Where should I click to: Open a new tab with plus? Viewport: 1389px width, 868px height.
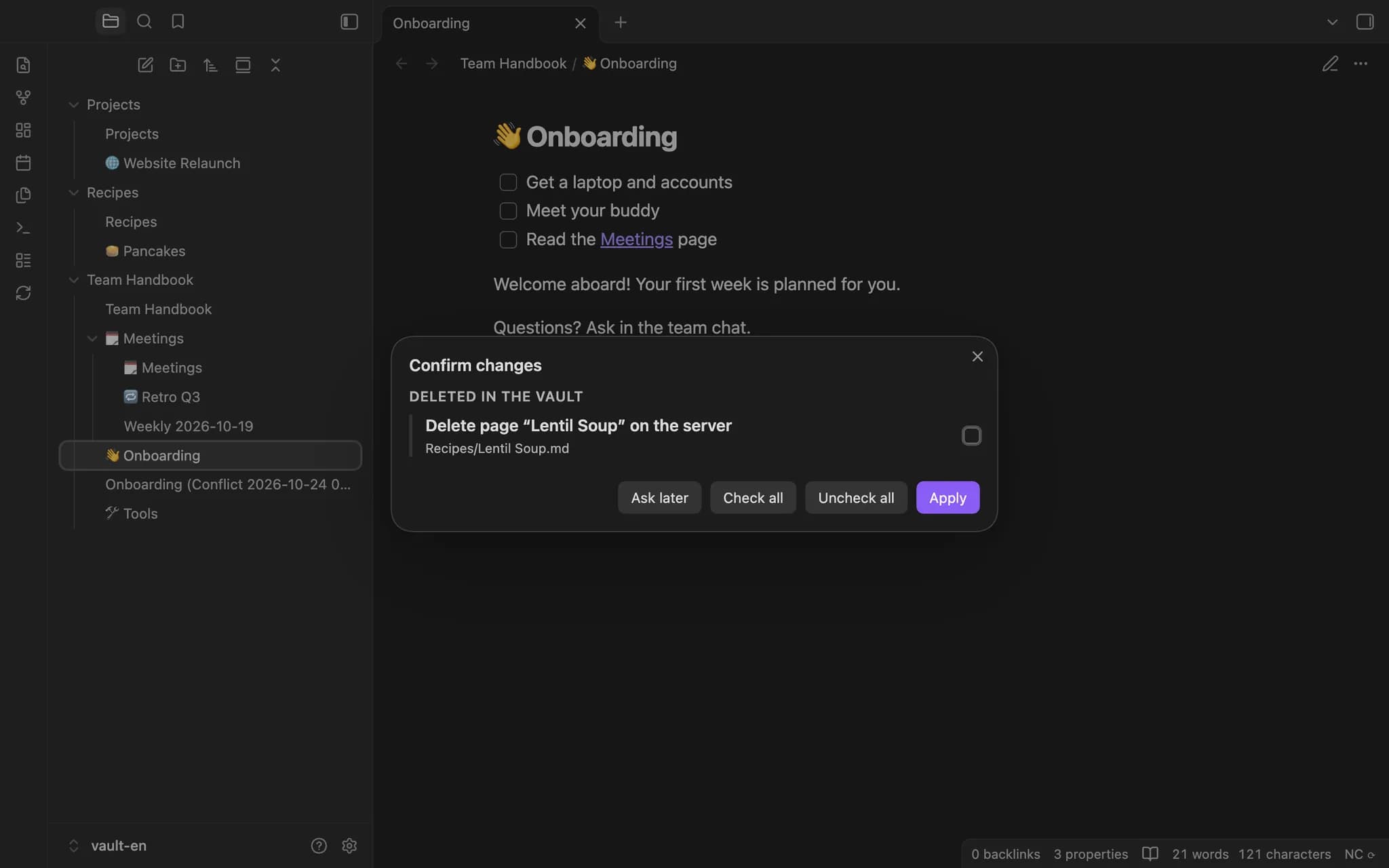[x=621, y=22]
